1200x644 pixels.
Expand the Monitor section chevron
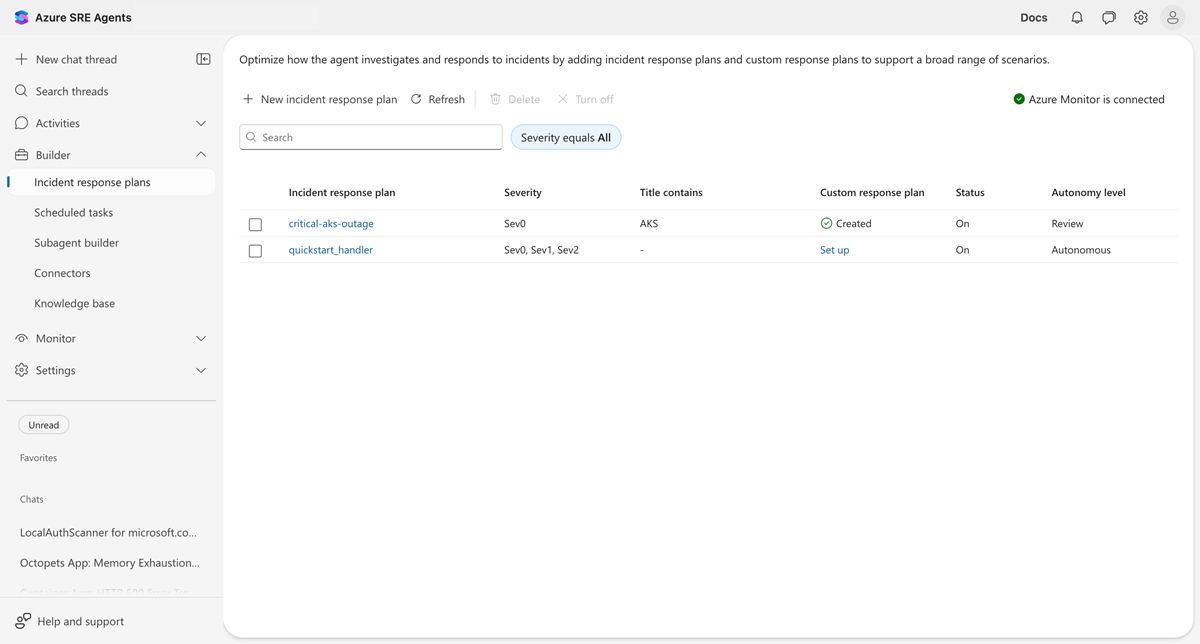coord(201,338)
